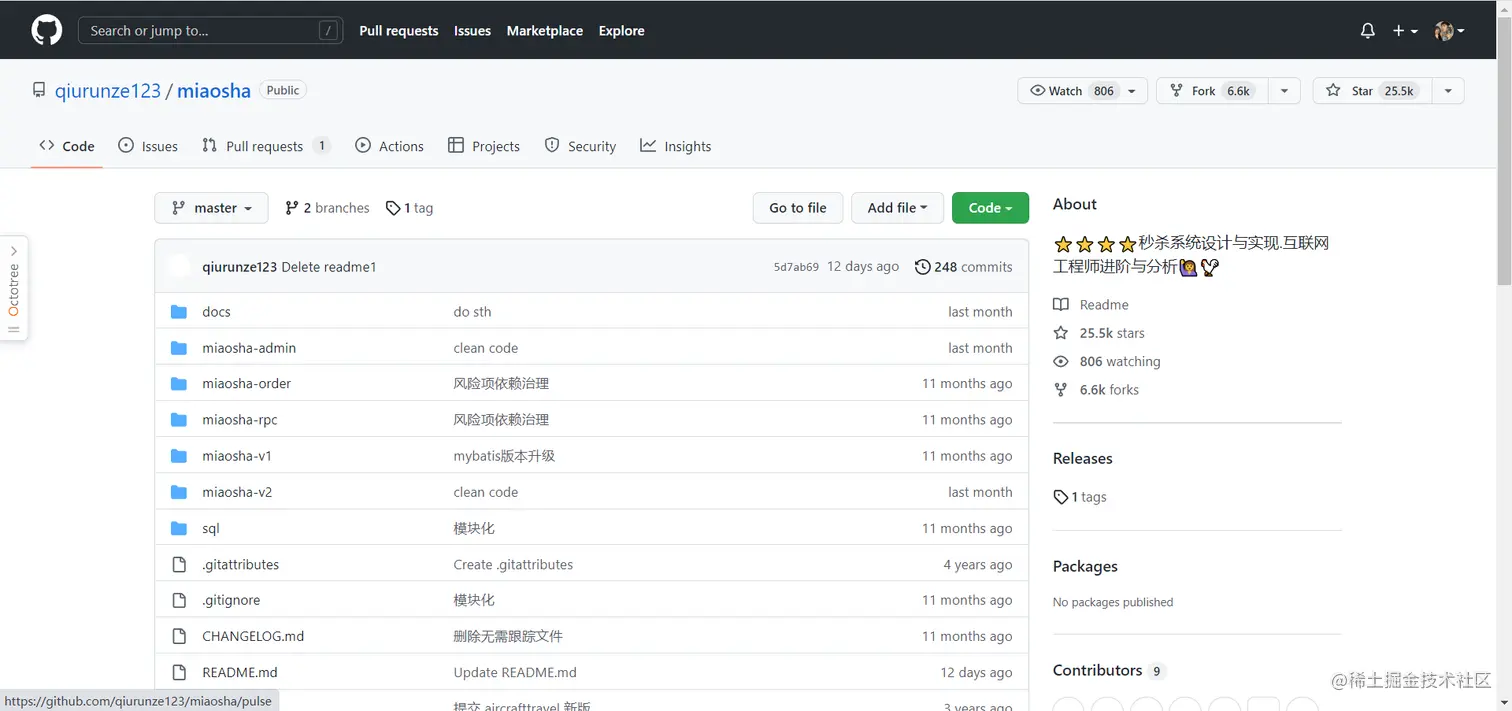Open Explore in top navigation

[622, 31]
